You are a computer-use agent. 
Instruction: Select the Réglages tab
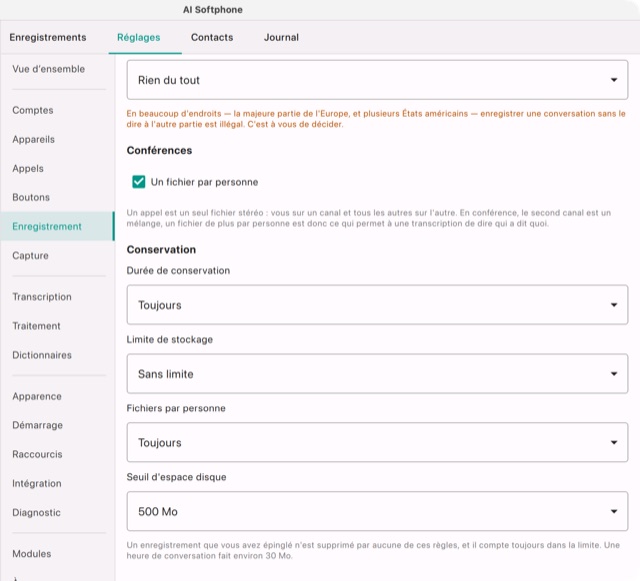pyautogui.click(x=138, y=37)
